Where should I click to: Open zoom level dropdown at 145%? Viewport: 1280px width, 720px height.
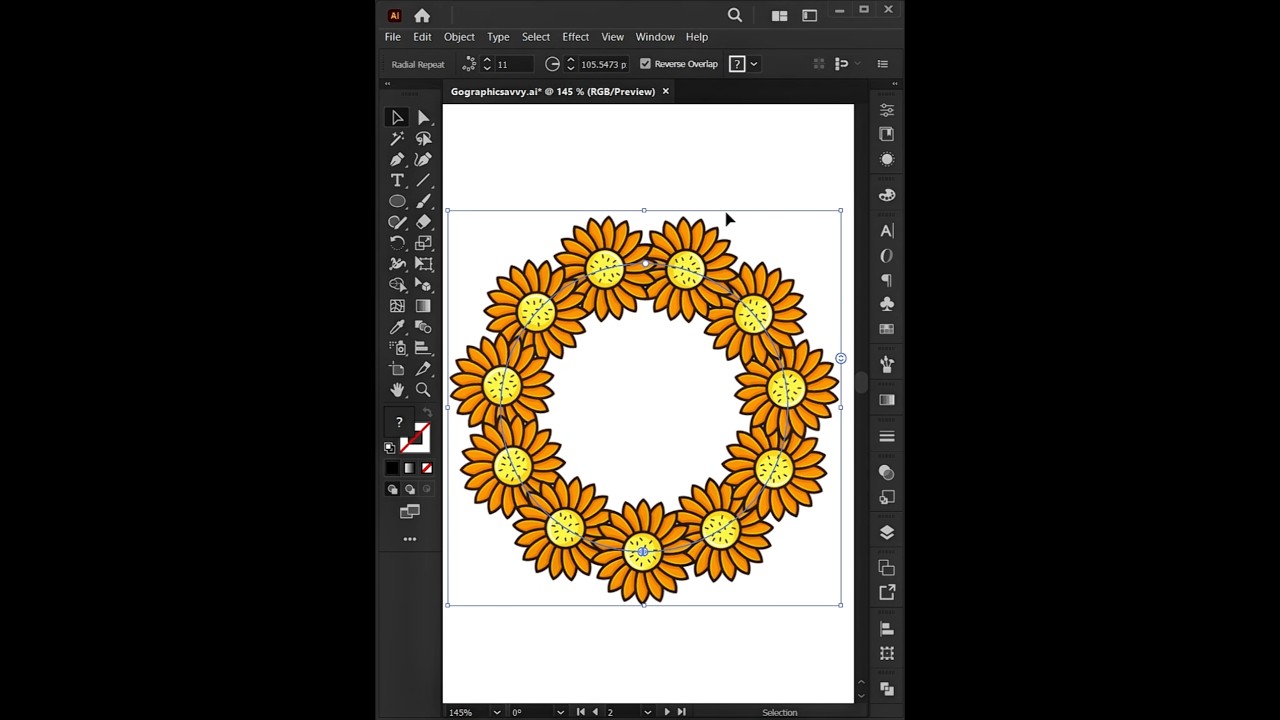point(496,712)
